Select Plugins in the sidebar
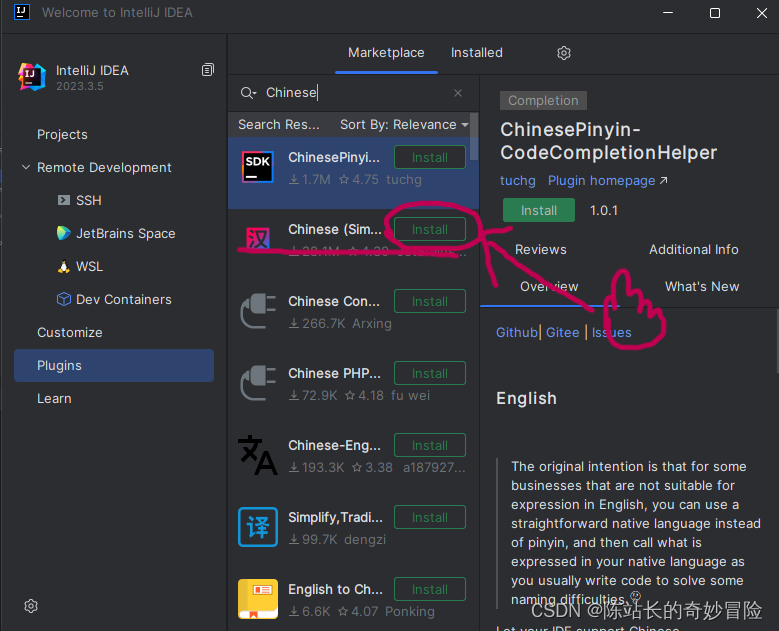This screenshot has width=779, height=631. point(114,366)
